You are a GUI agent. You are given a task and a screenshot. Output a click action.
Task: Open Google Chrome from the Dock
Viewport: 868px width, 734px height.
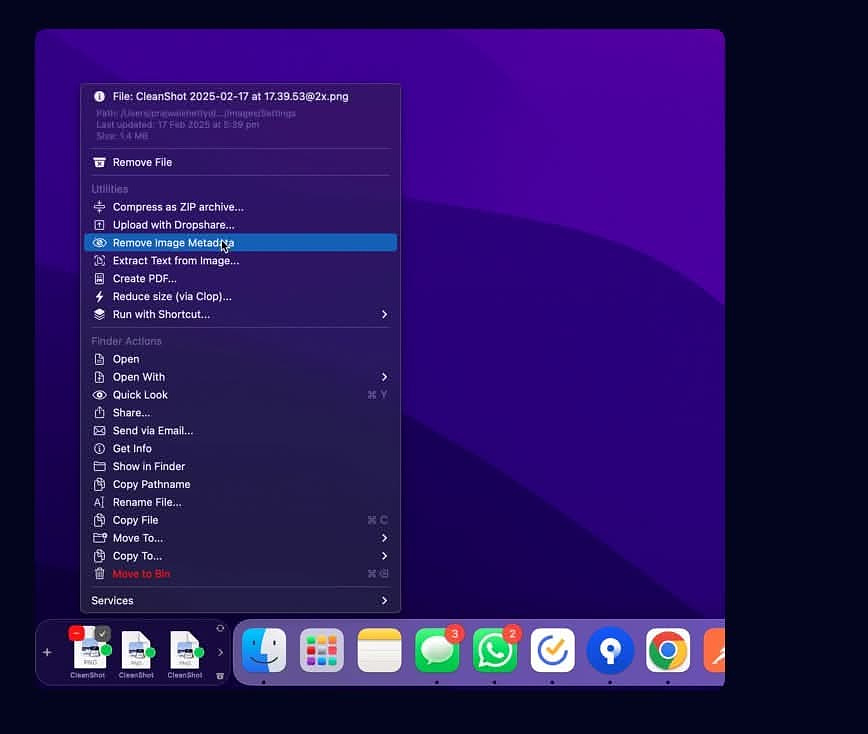667,651
